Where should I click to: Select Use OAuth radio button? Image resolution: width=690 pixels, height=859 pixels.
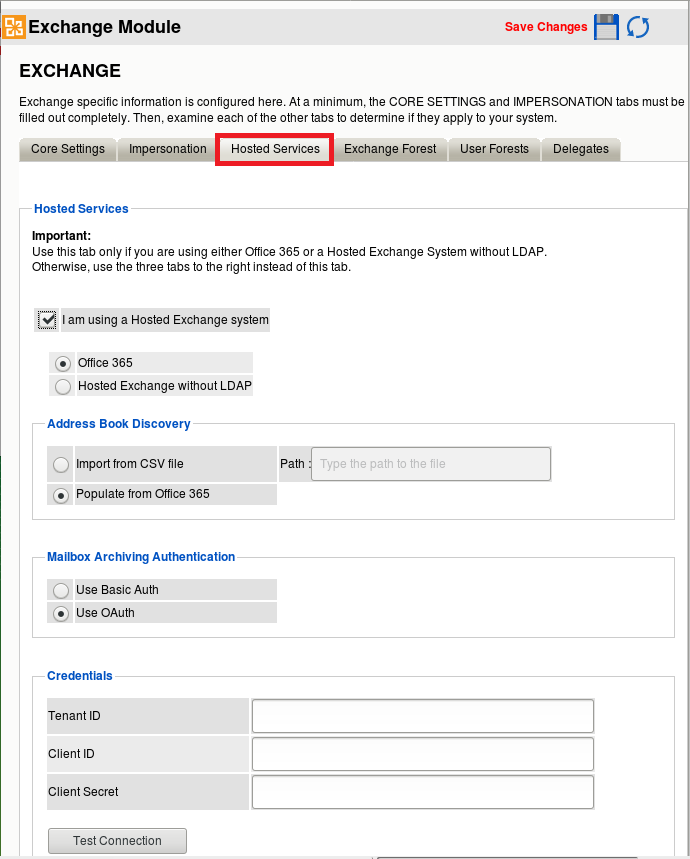(x=62, y=614)
